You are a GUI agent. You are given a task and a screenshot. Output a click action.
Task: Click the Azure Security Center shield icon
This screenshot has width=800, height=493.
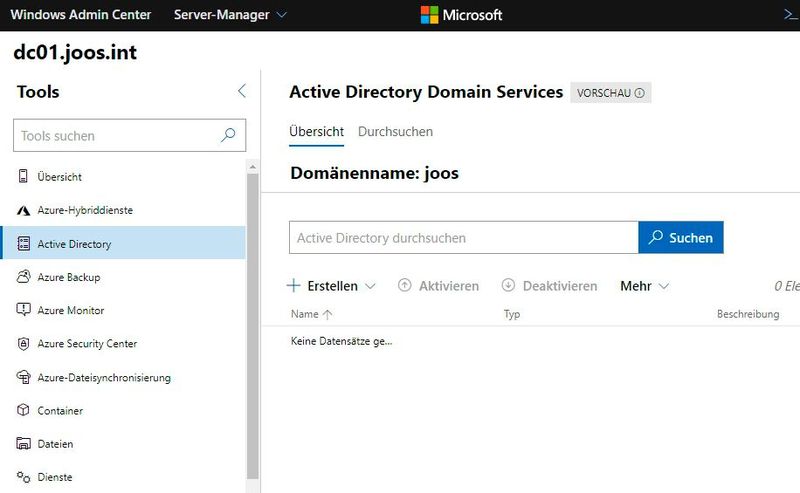point(23,343)
